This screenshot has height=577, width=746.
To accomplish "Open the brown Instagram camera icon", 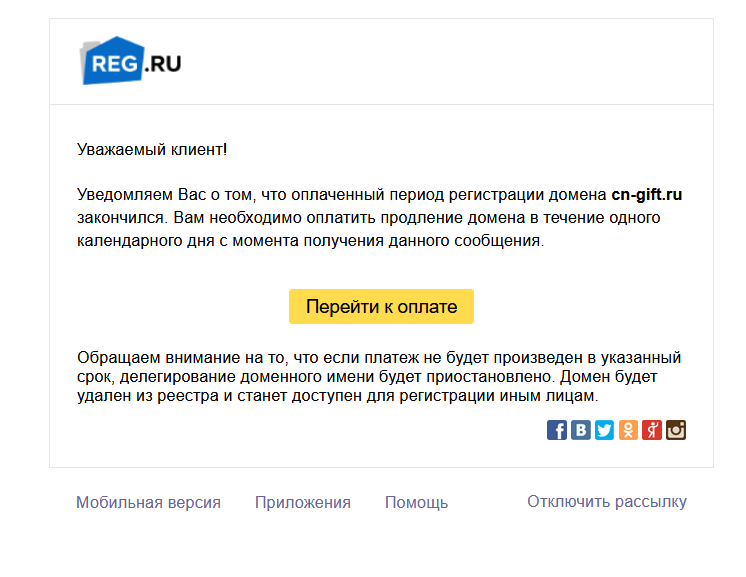I will click(676, 430).
